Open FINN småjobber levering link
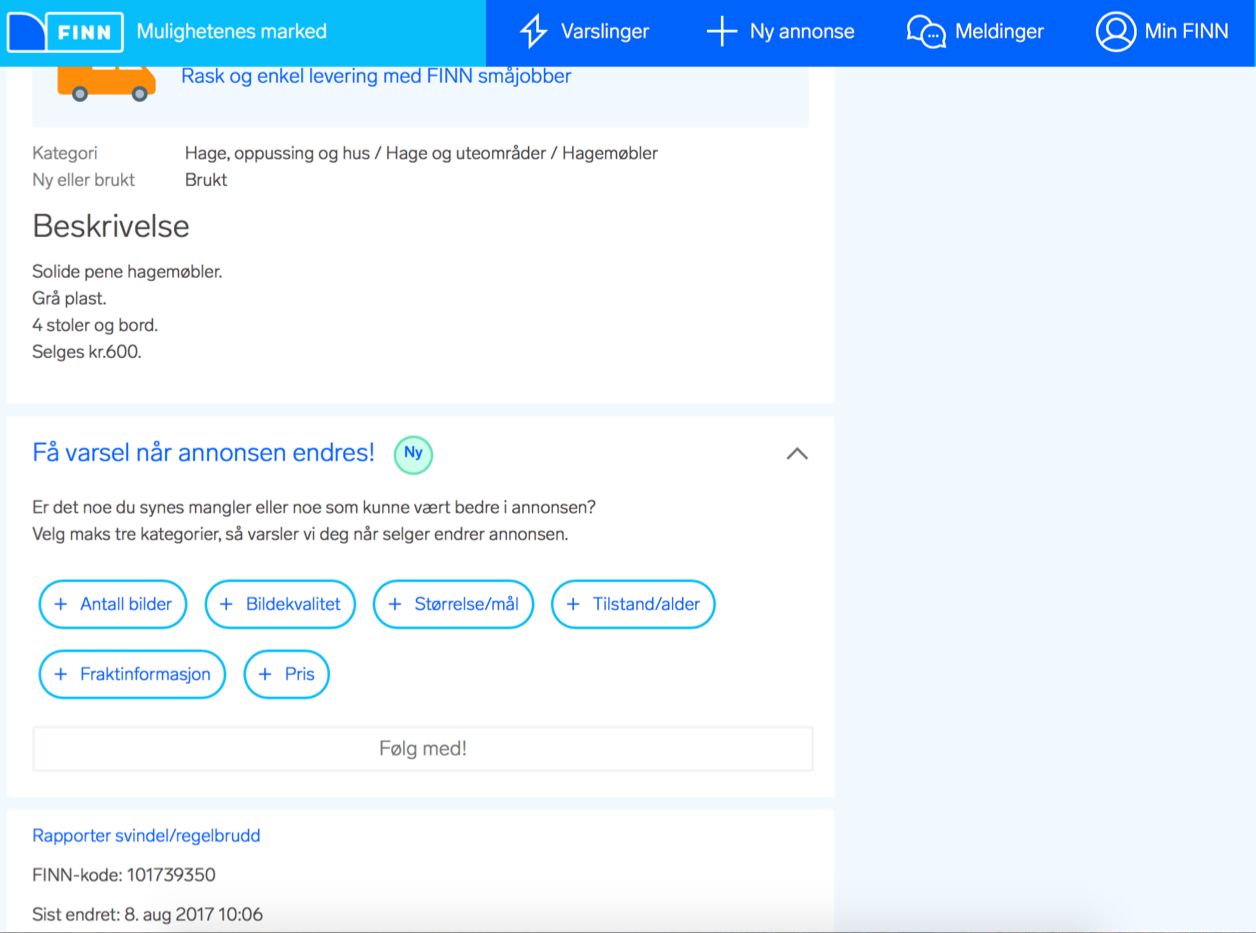 click(376, 76)
